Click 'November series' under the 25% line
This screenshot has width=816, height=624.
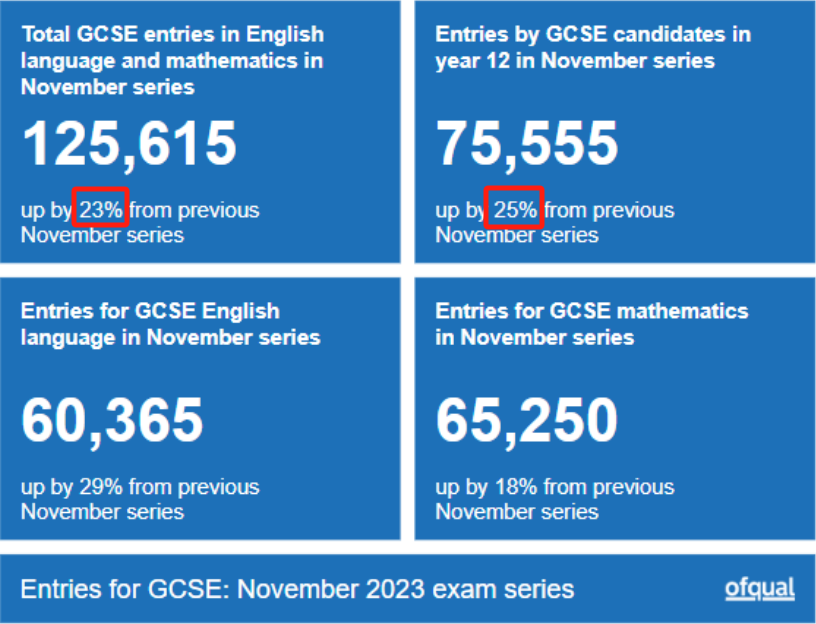pyautogui.click(x=517, y=235)
